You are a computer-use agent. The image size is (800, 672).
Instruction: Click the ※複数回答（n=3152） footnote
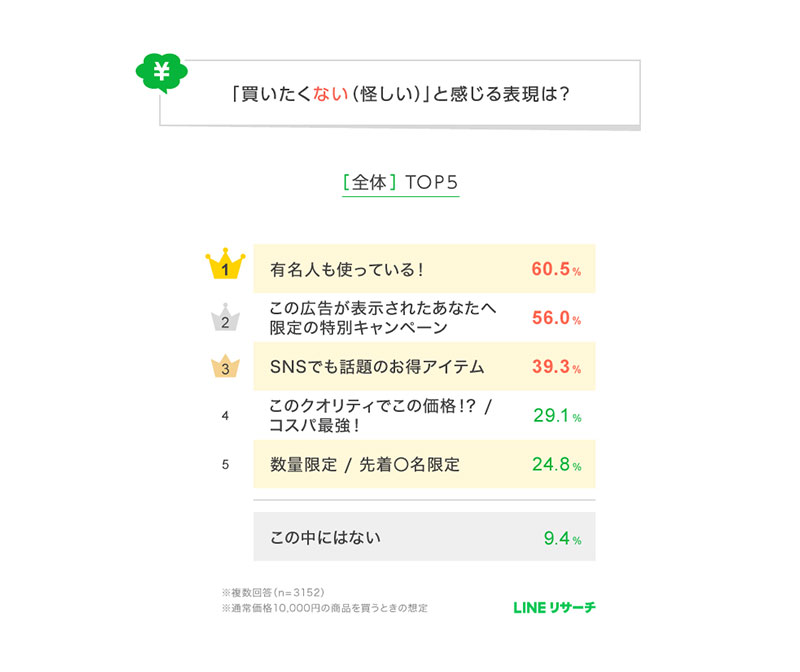pos(272,592)
